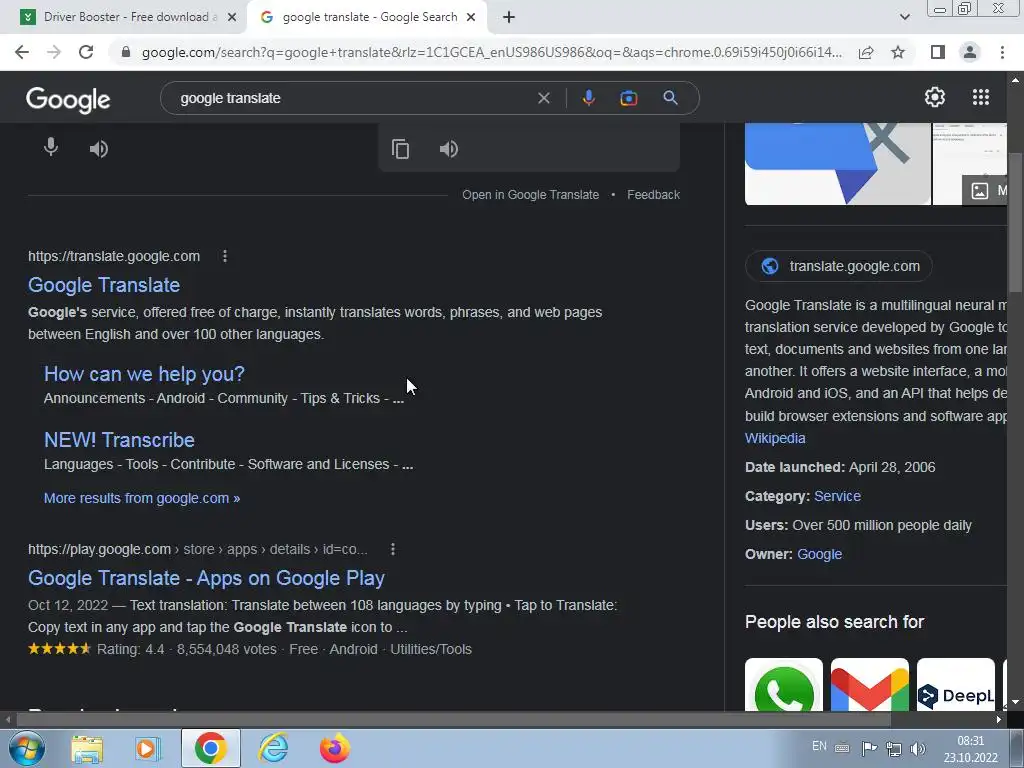This screenshot has height=768, width=1024.
Task: Click the Google logo
Action: tap(68, 99)
